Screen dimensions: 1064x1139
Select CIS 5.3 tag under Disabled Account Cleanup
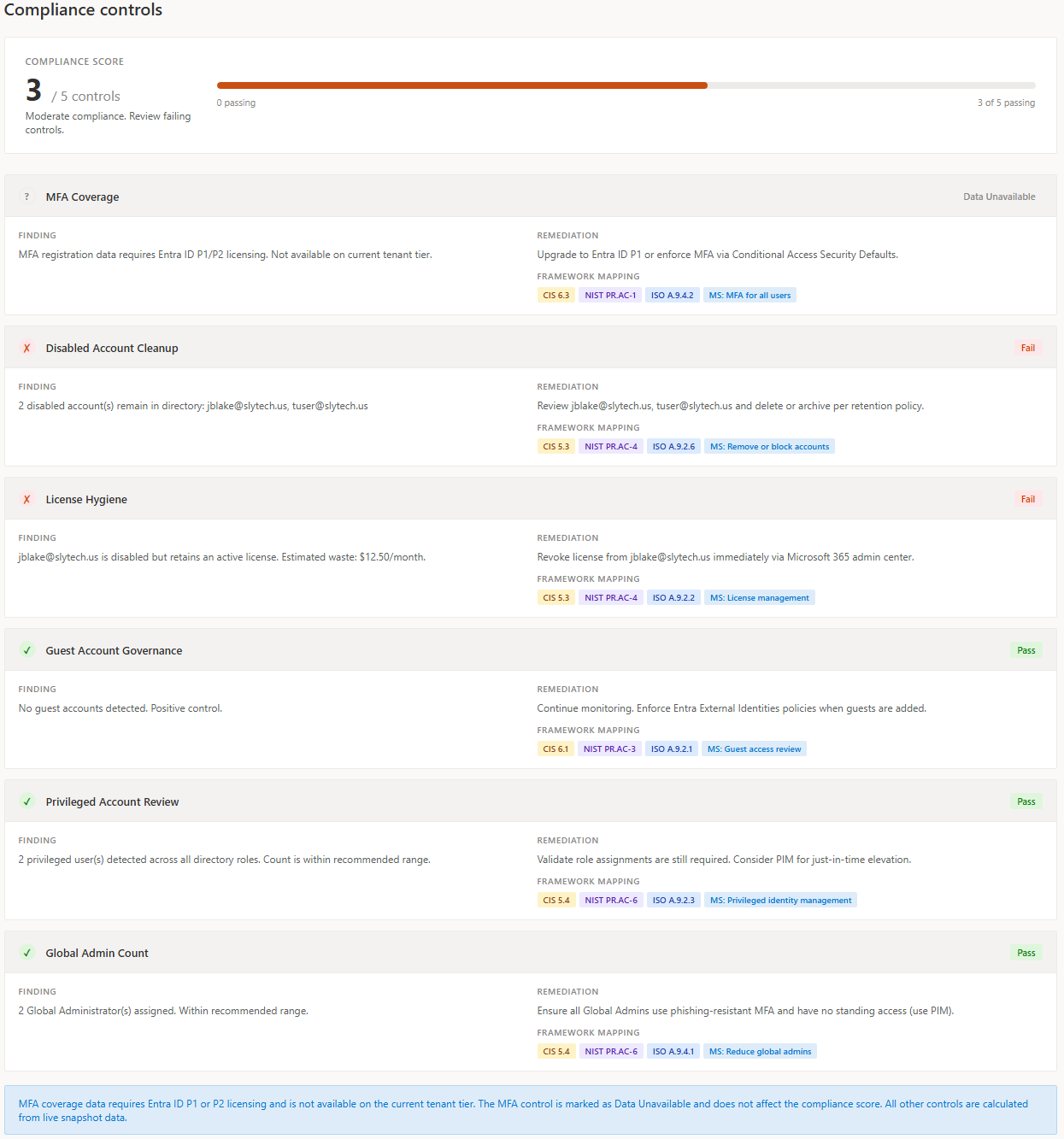pyautogui.click(x=556, y=446)
